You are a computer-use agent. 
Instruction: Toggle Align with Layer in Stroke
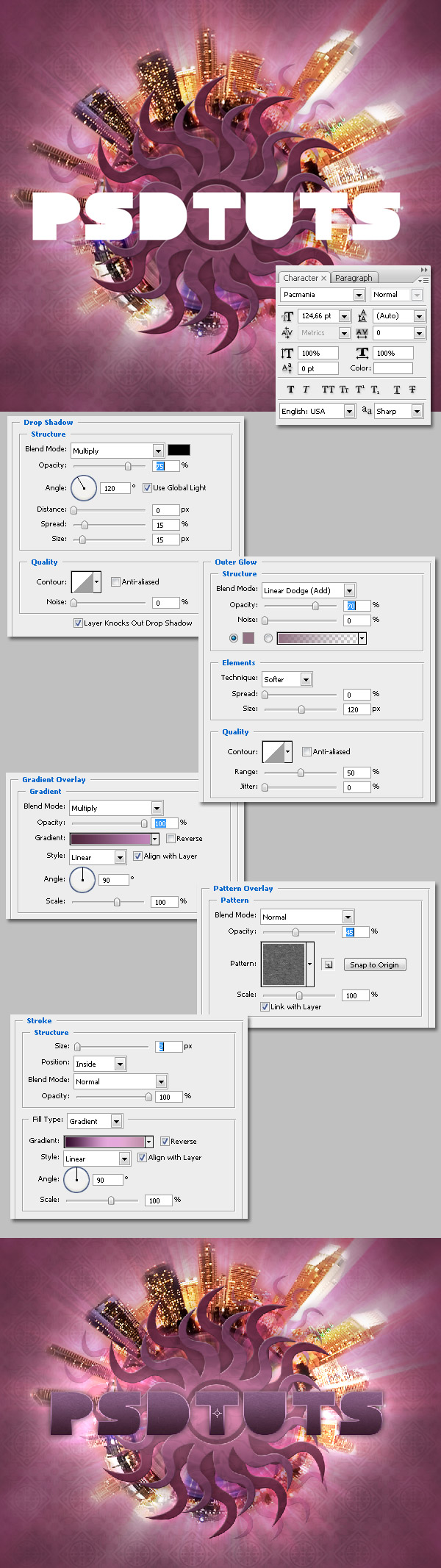tap(143, 1157)
